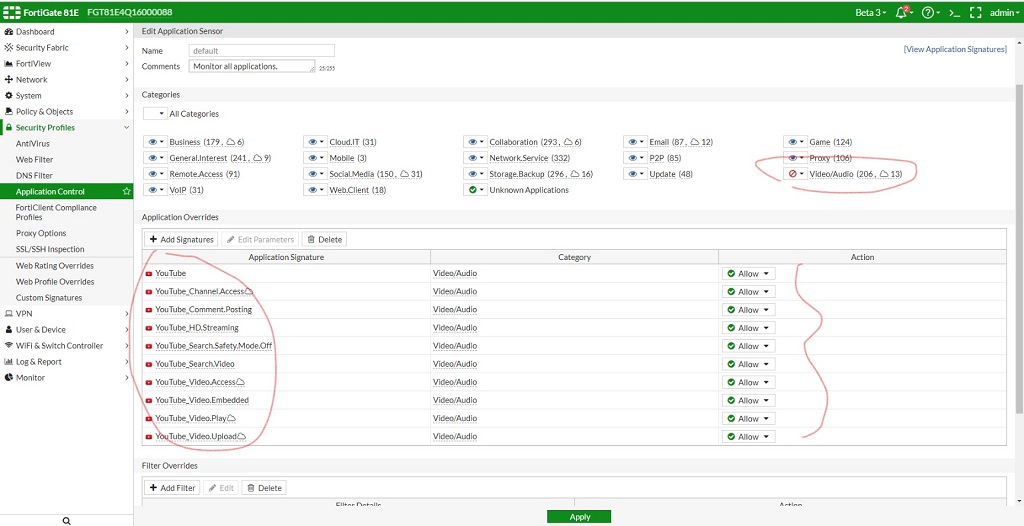Click the User & Device icon
Viewport: 1024px width, 526px height.
8,329
